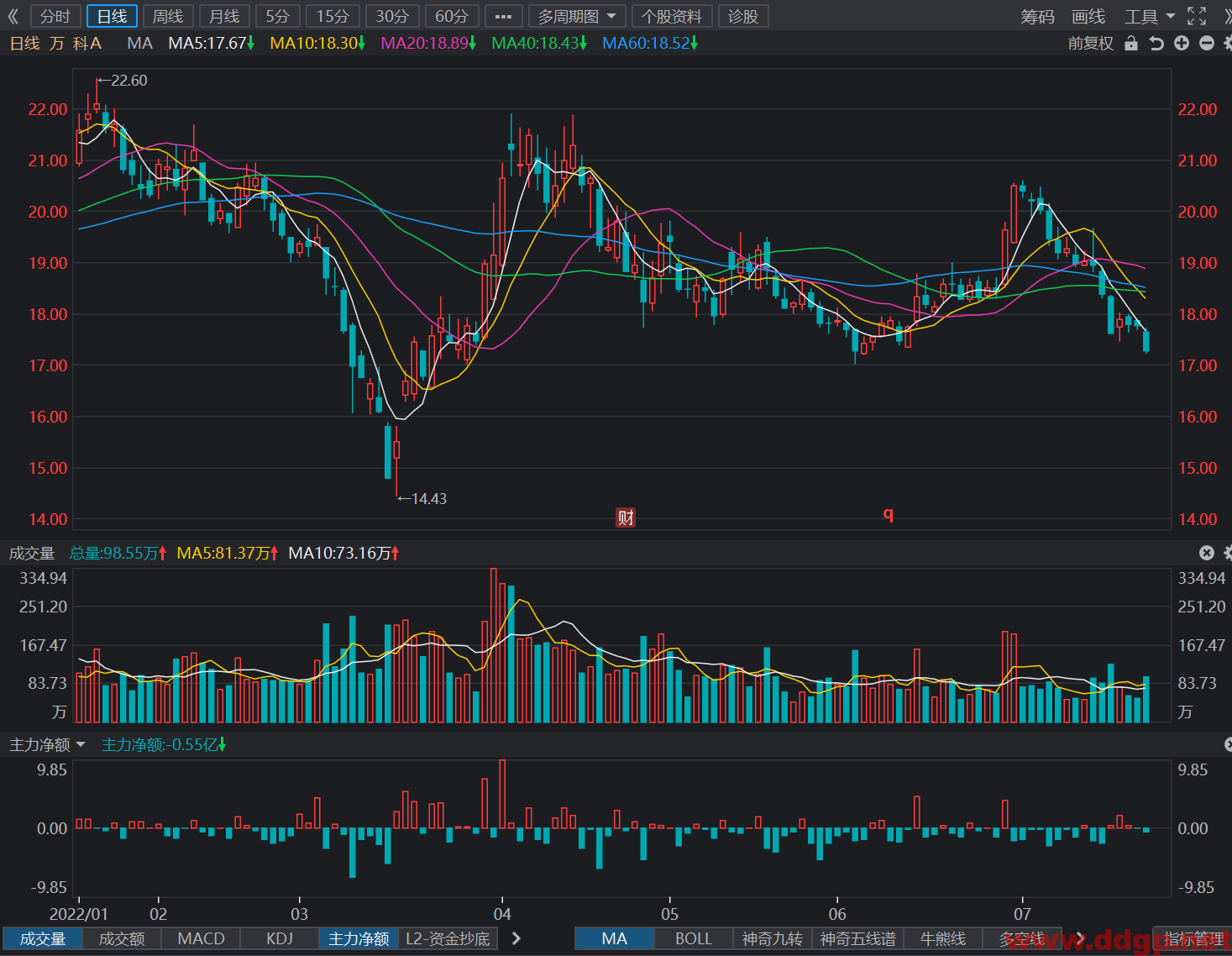Click the 诊股 button
Image resolution: width=1232 pixels, height=956 pixels.
[743, 16]
